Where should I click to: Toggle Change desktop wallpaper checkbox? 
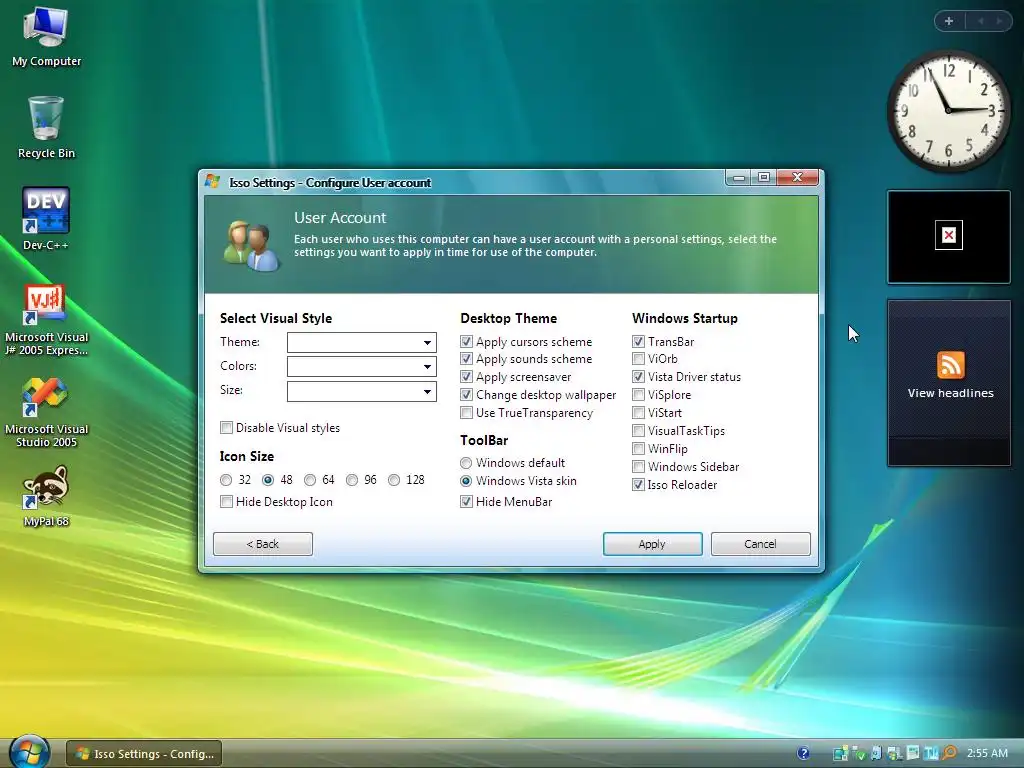point(466,394)
